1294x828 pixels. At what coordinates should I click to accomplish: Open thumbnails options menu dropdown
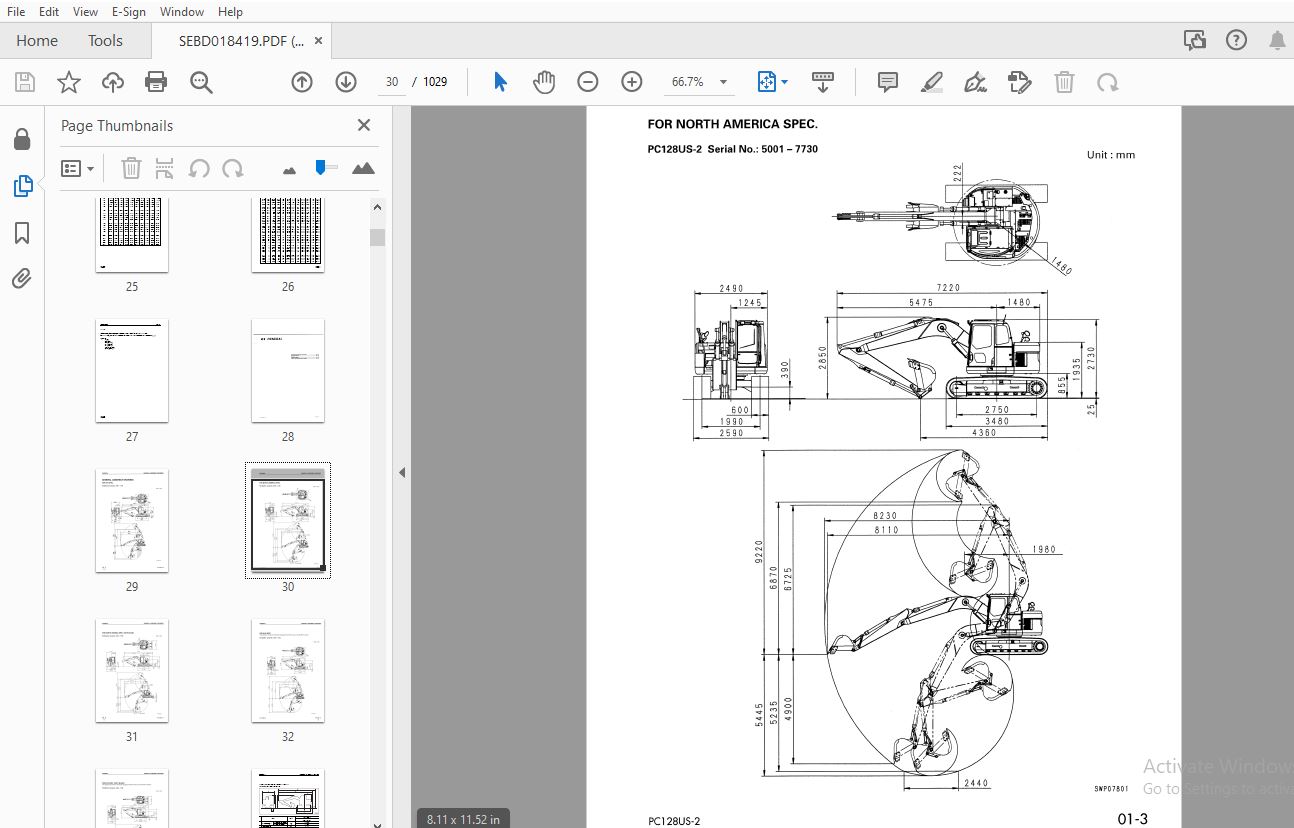tap(78, 168)
